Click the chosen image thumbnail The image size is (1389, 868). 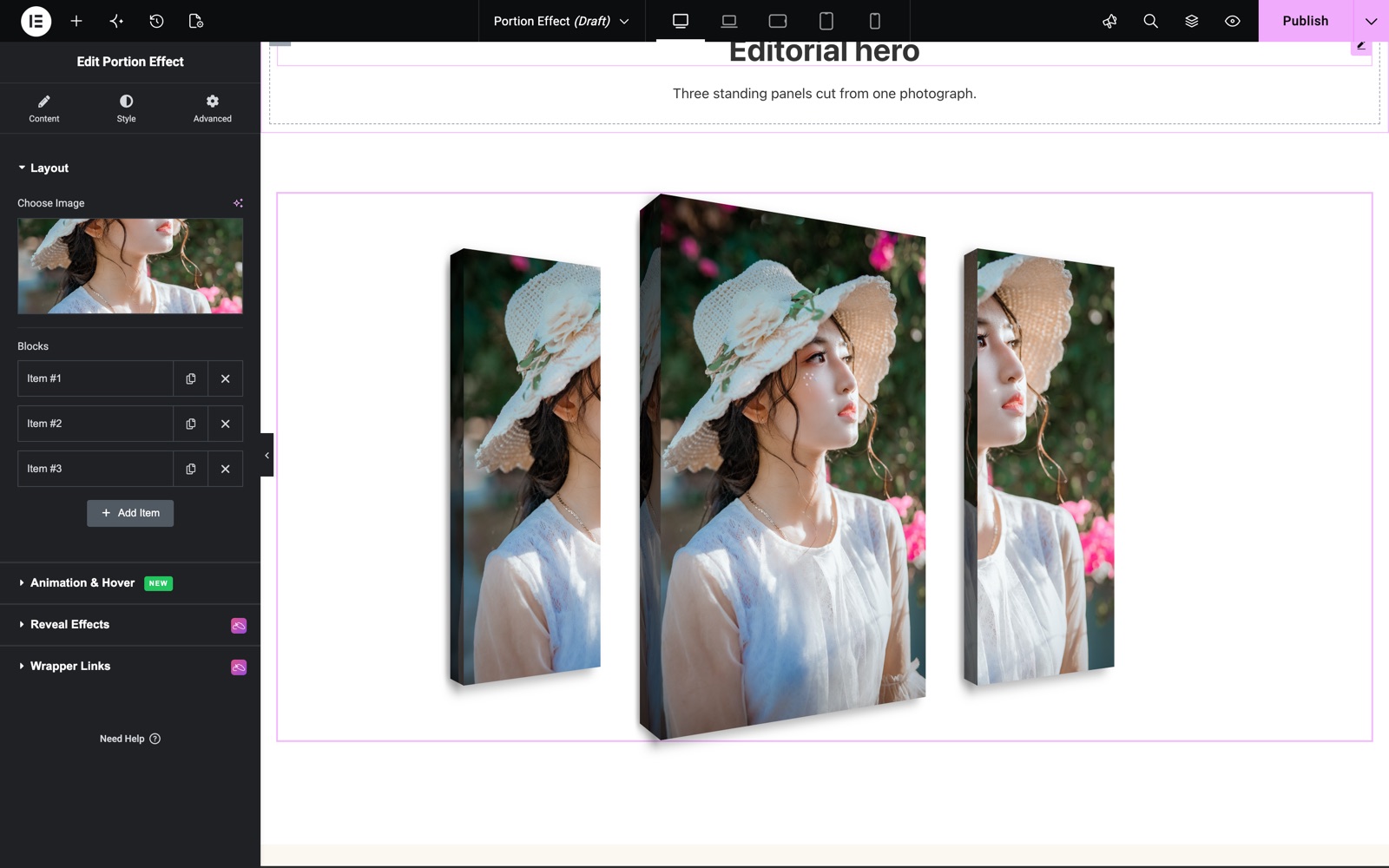(x=130, y=266)
